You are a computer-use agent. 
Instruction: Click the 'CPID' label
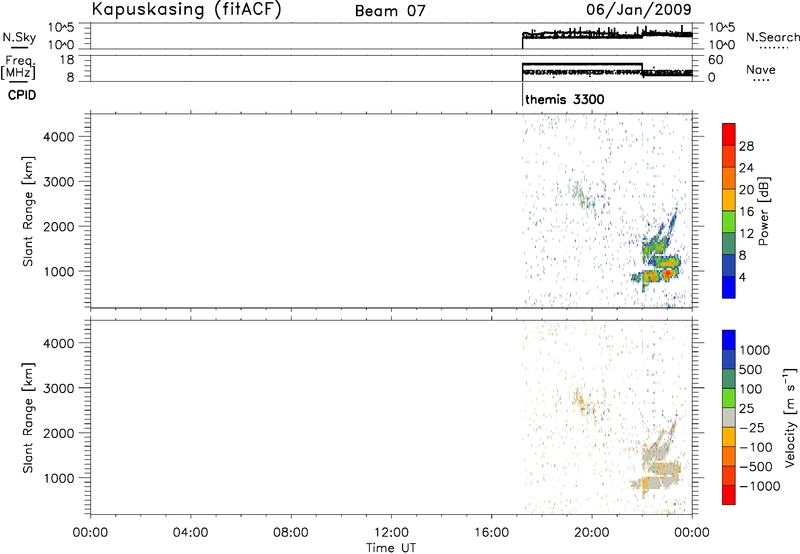(22, 95)
